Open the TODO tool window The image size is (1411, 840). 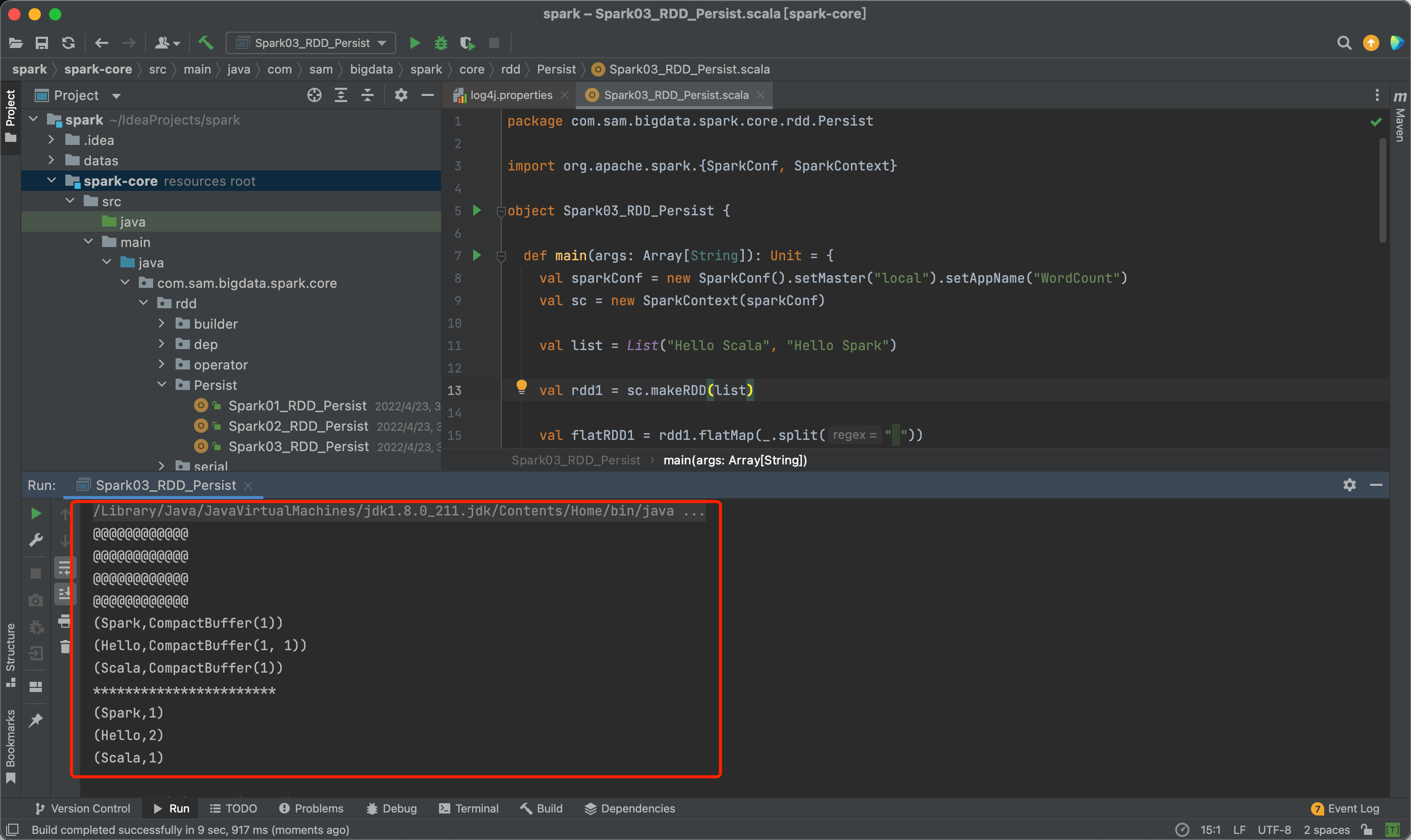233,808
